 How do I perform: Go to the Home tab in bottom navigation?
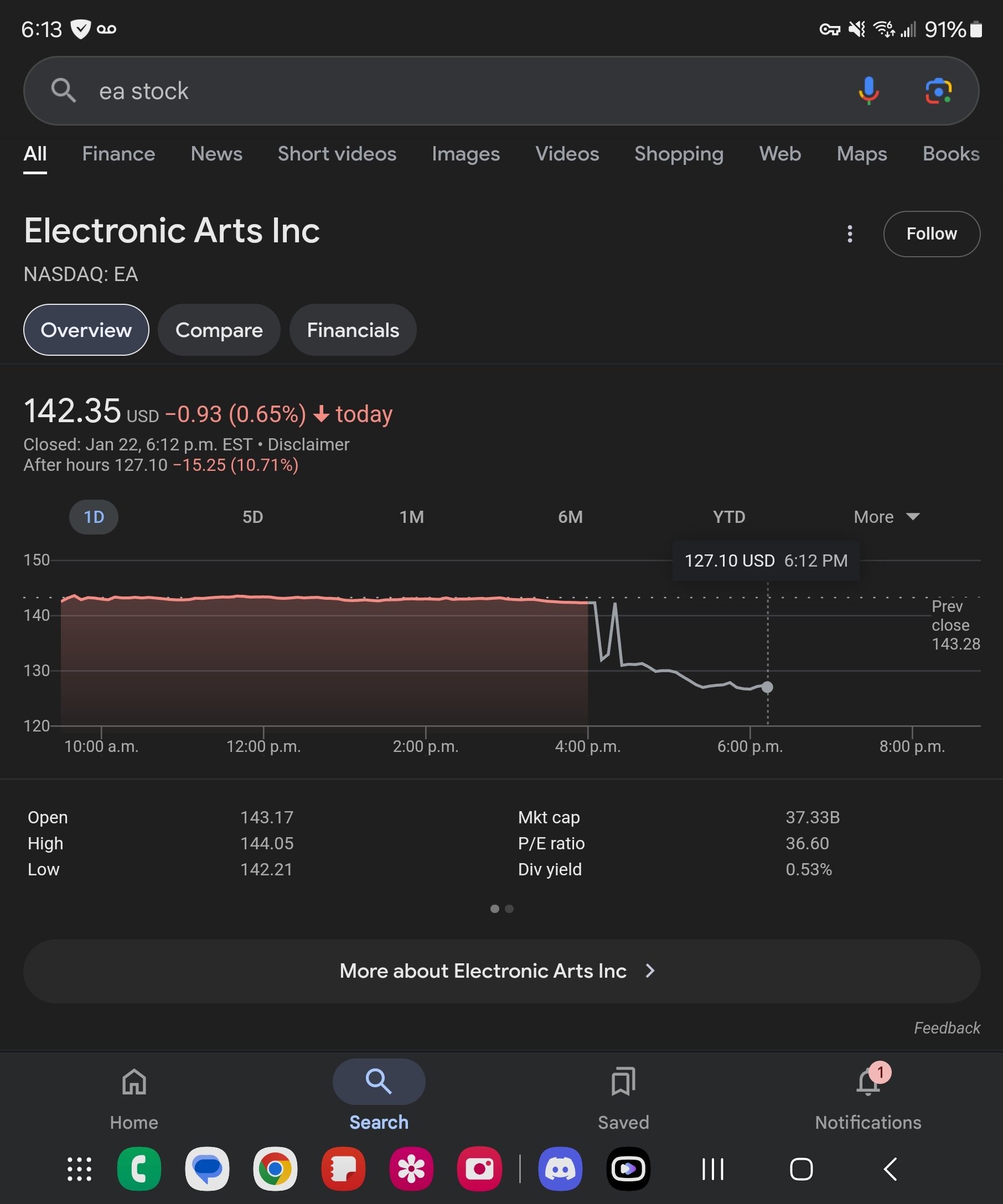pos(134,1098)
